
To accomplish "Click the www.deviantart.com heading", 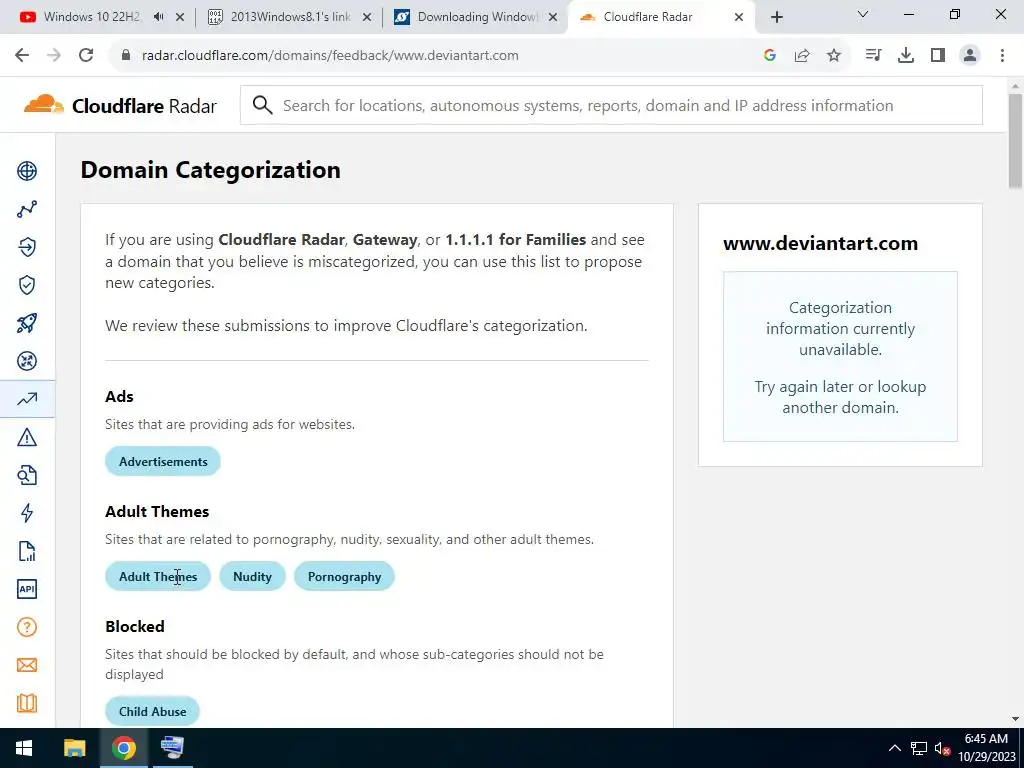I will [820, 243].
